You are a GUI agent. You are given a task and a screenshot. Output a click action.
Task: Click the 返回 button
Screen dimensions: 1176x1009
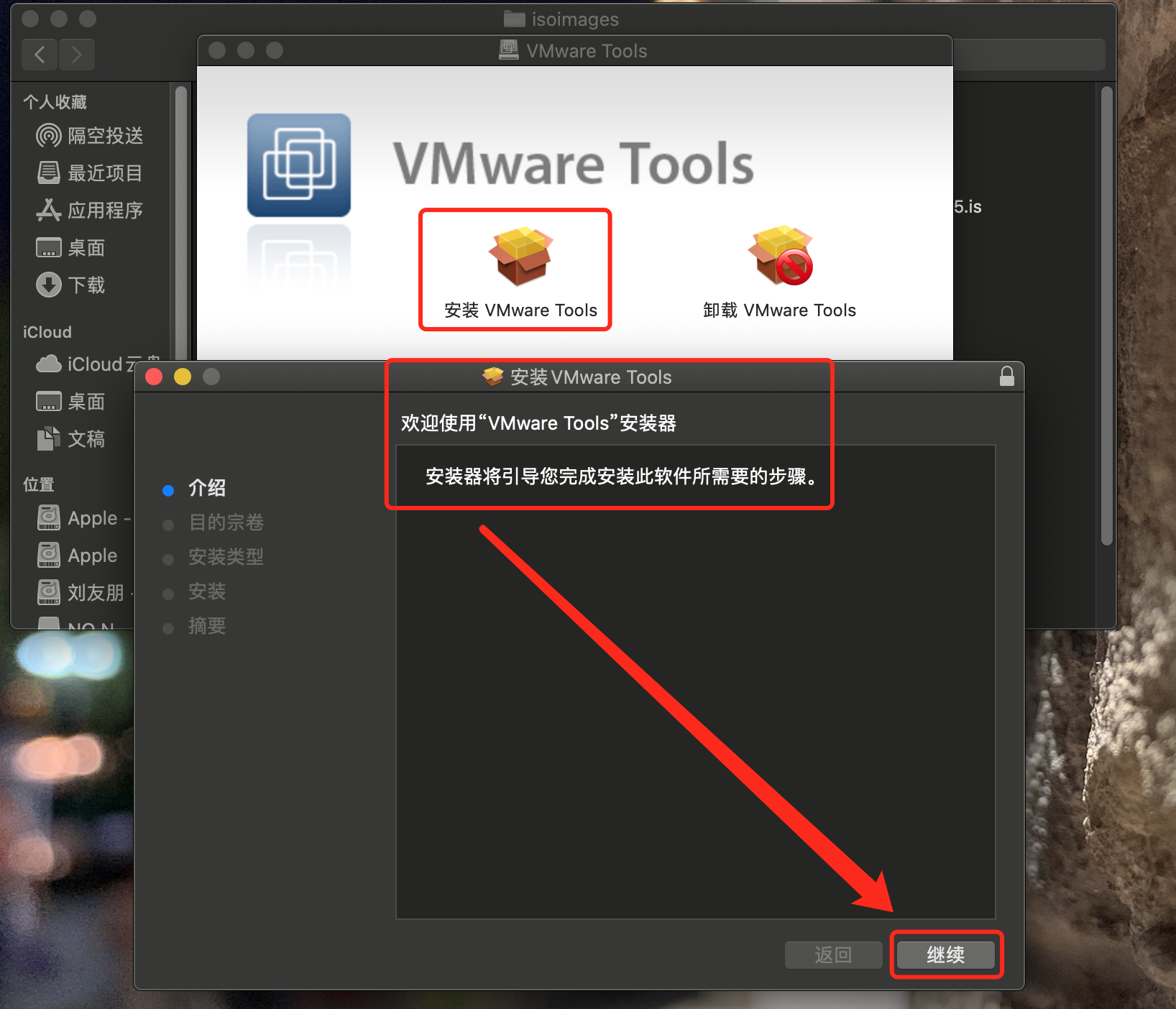(833, 955)
